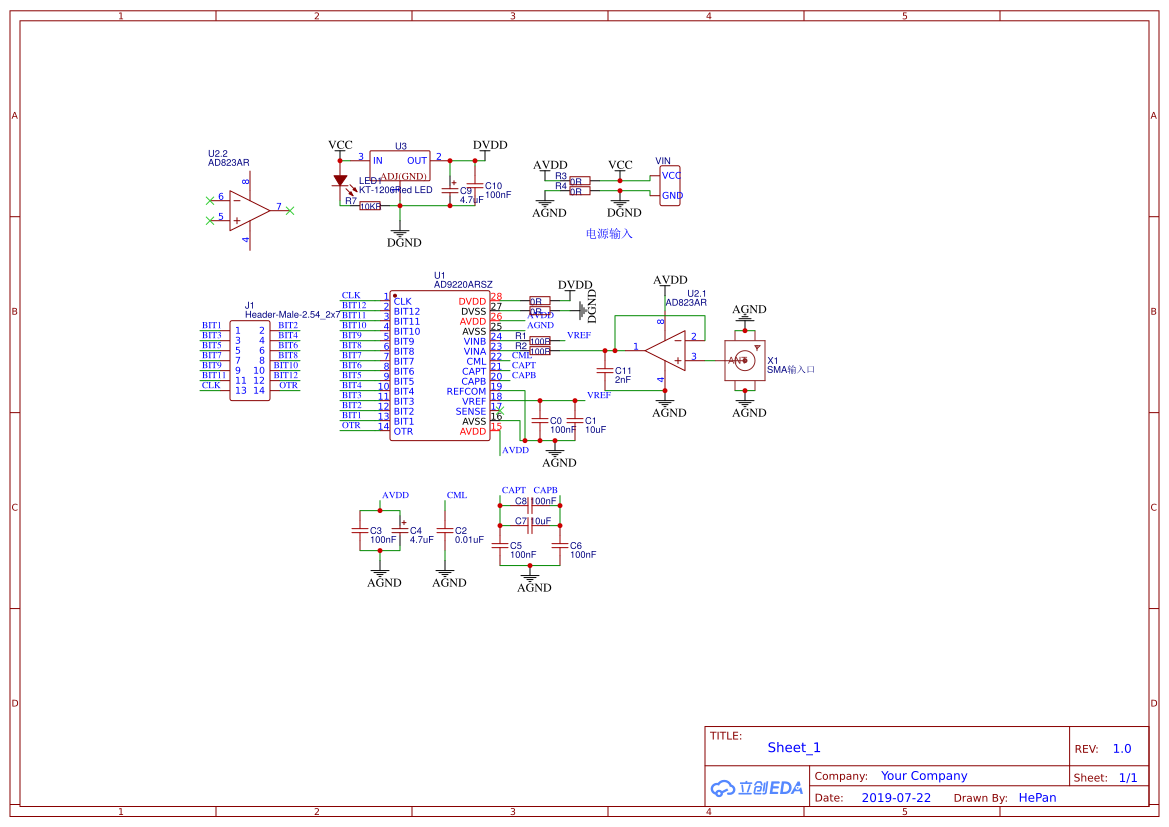
Task: Select the C11 capacitor symbol
Action: (x=605, y=371)
